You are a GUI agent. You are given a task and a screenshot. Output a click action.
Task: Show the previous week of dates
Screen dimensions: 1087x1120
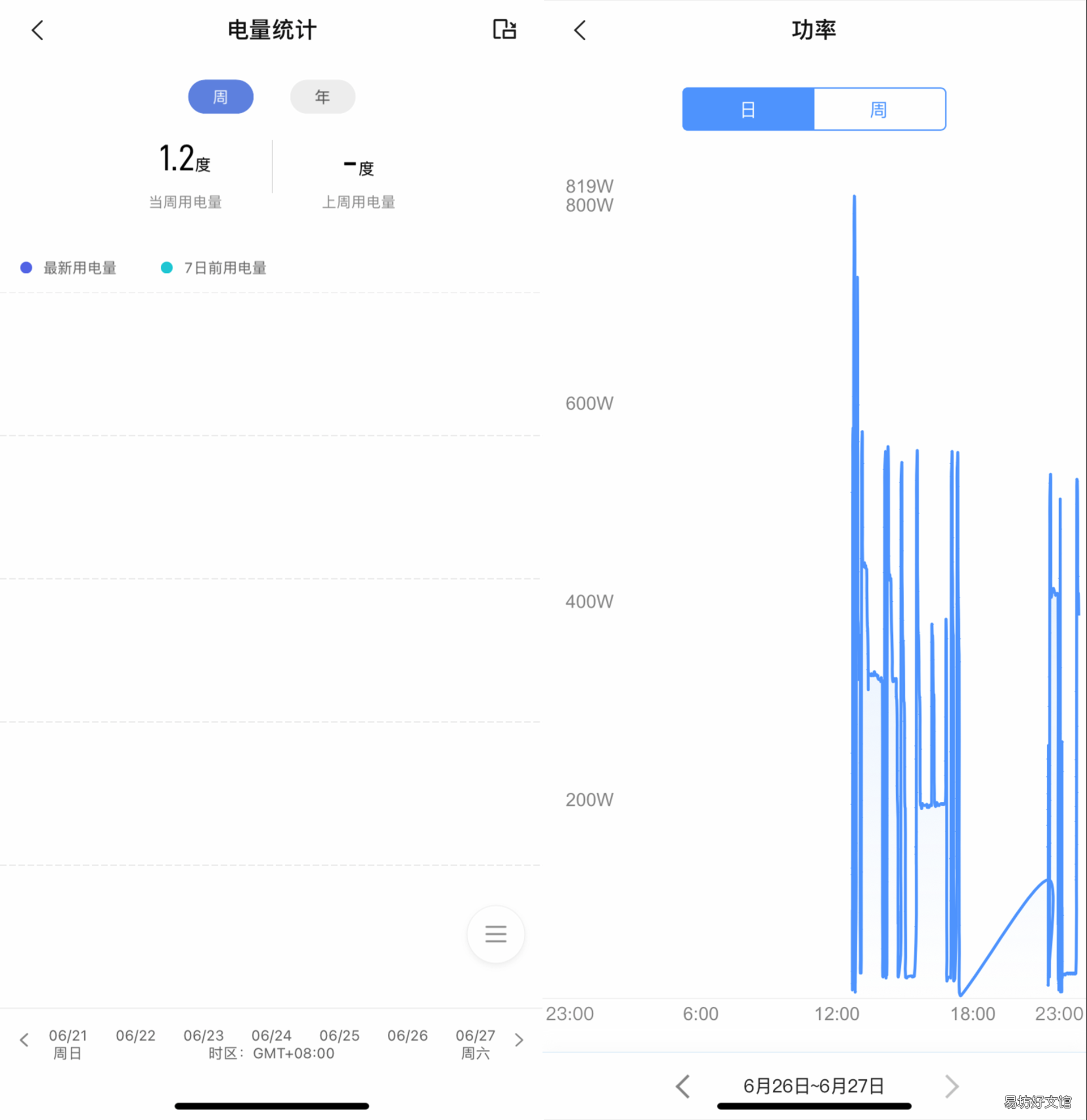24,1040
